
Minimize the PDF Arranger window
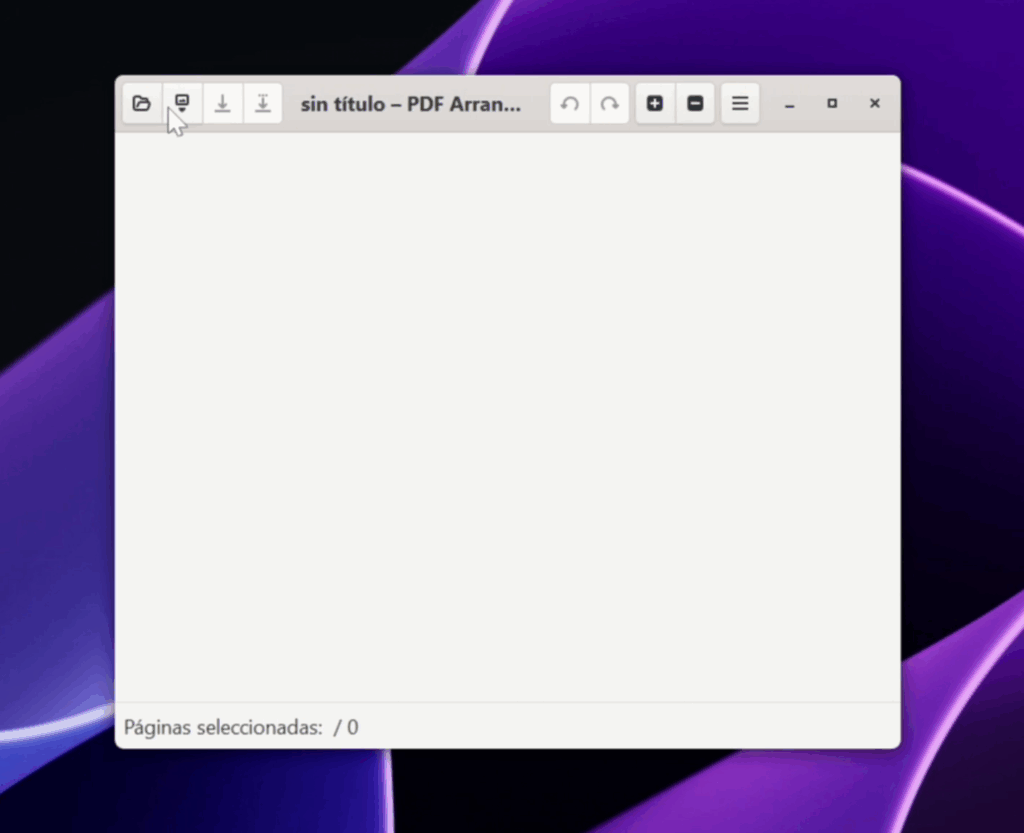point(790,104)
